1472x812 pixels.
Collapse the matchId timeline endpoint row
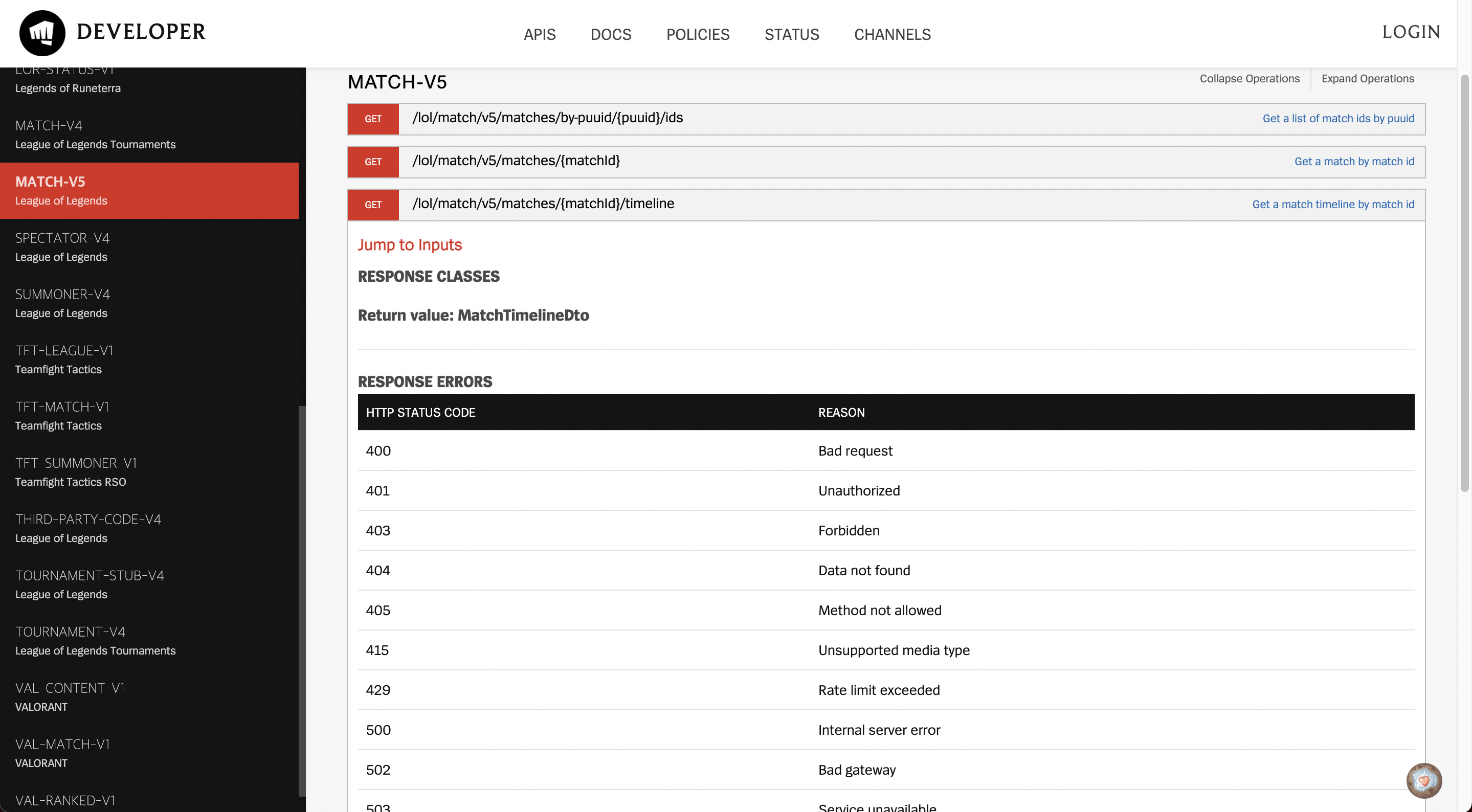543,204
